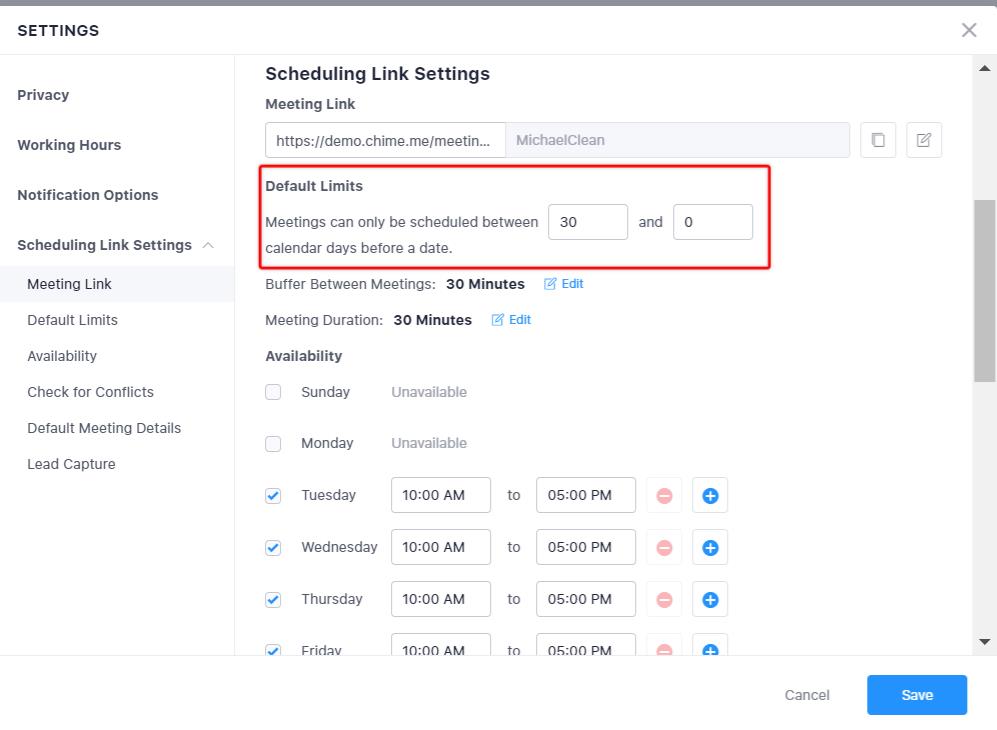Uncheck the Tuesday availability checkbox
997x730 pixels.
click(273, 495)
